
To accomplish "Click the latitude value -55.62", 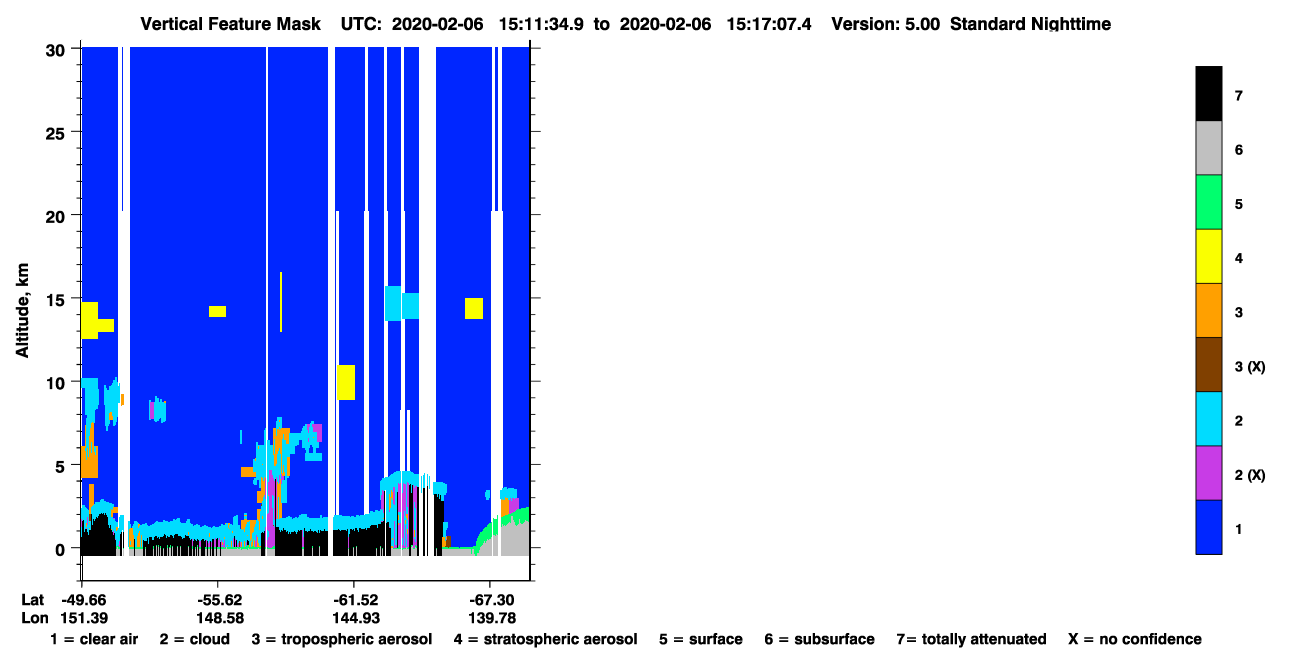I will (218, 600).
